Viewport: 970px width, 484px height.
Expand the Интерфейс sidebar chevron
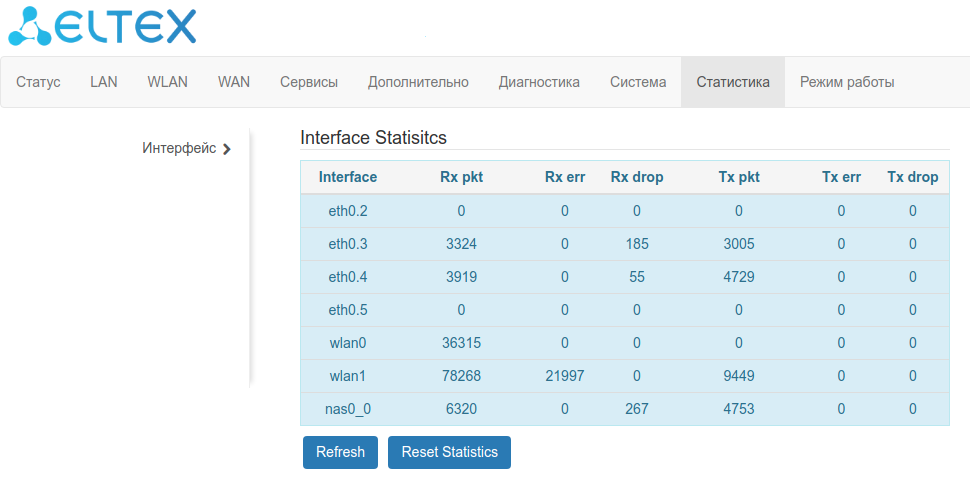point(227,149)
